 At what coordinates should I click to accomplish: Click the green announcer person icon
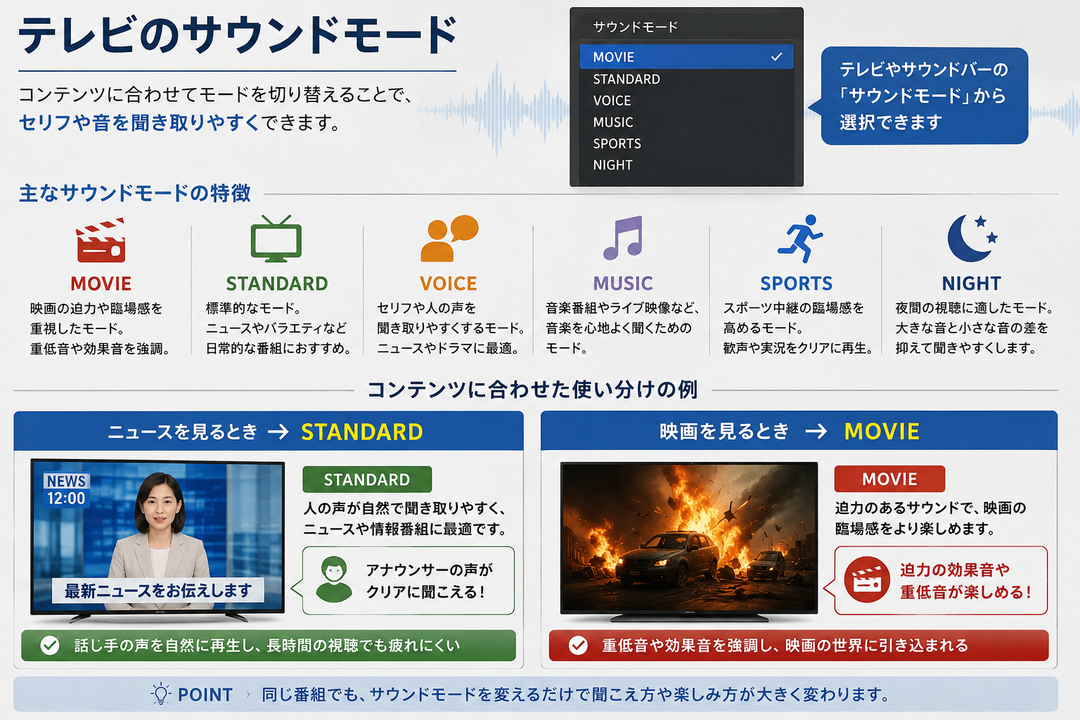click(334, 579)
